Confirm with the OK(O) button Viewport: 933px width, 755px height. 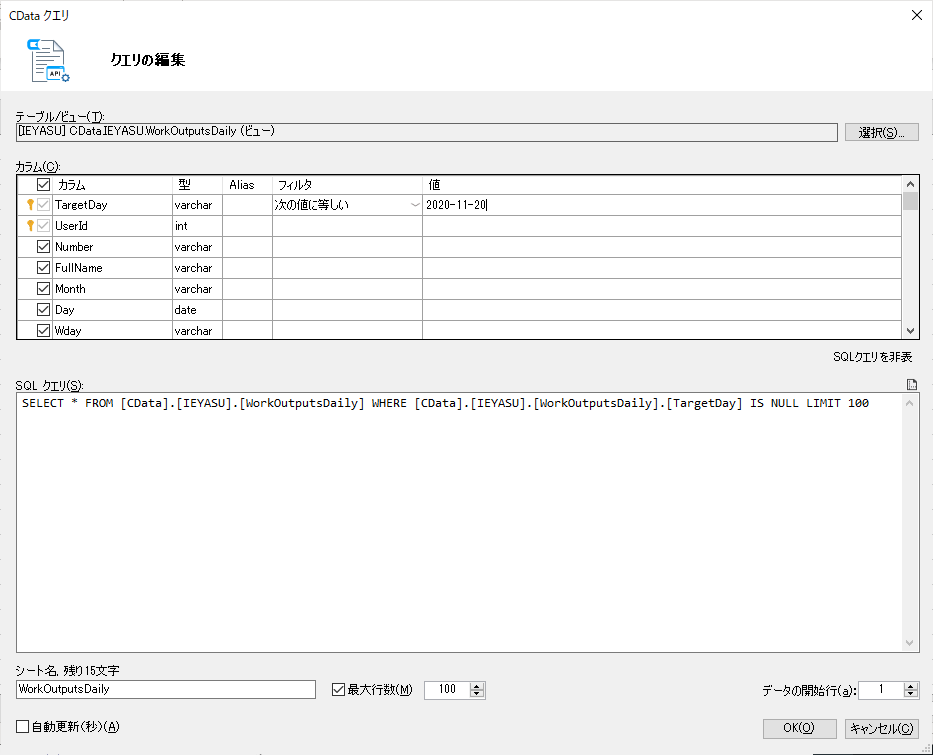pyautogui.click(x=799, y=728)
